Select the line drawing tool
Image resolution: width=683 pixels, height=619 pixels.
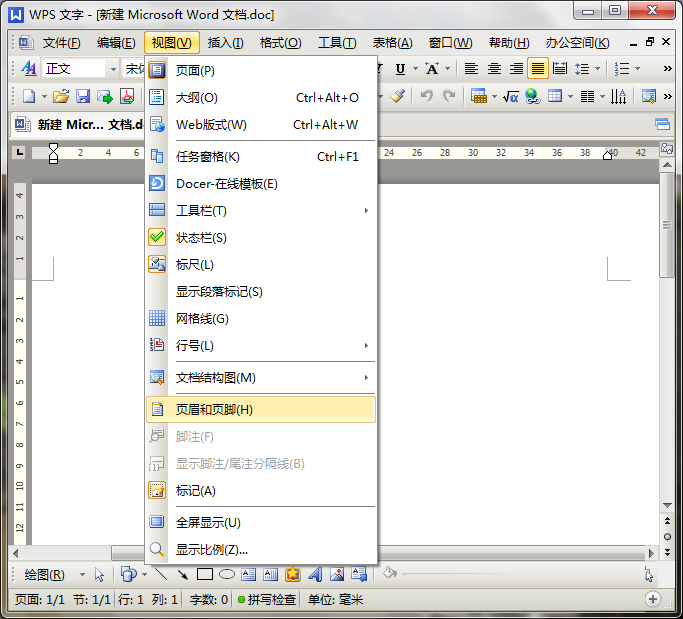point(161,574)
